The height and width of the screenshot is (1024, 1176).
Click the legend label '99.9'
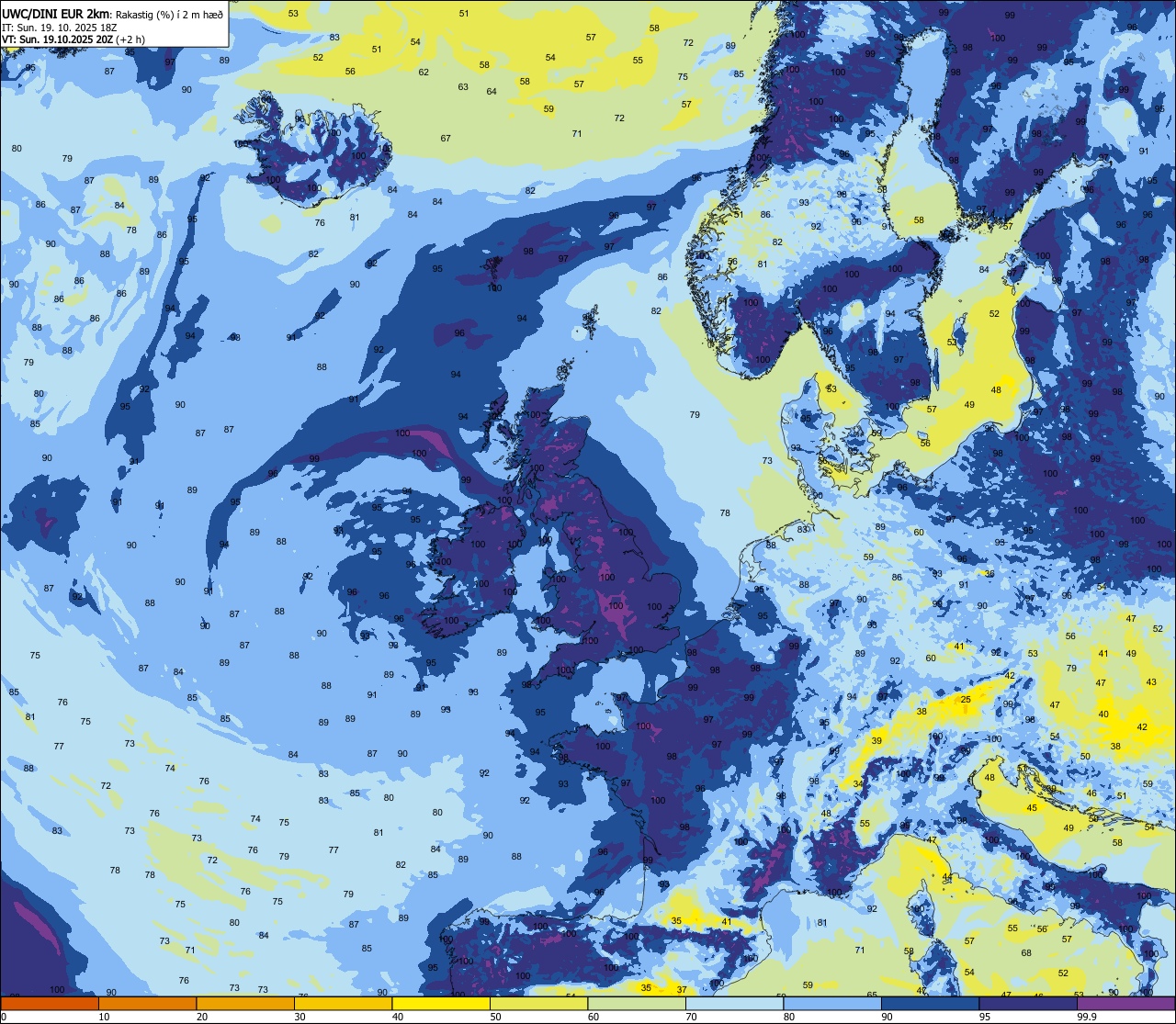(1087, 1017)
